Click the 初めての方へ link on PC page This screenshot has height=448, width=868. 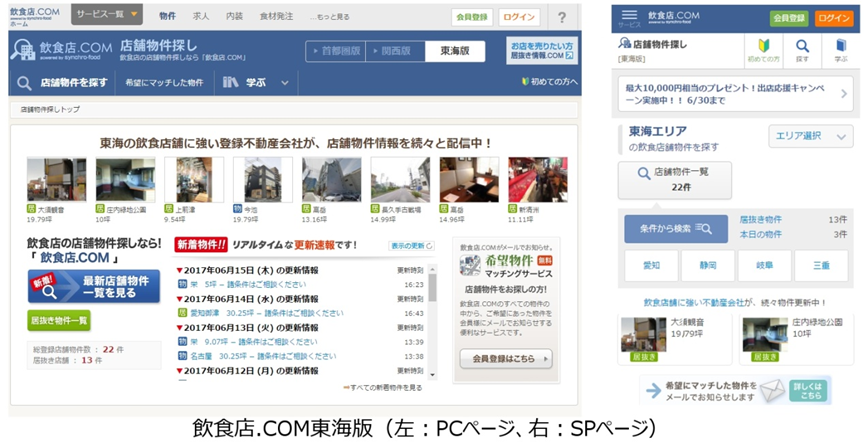click(550, 82)
